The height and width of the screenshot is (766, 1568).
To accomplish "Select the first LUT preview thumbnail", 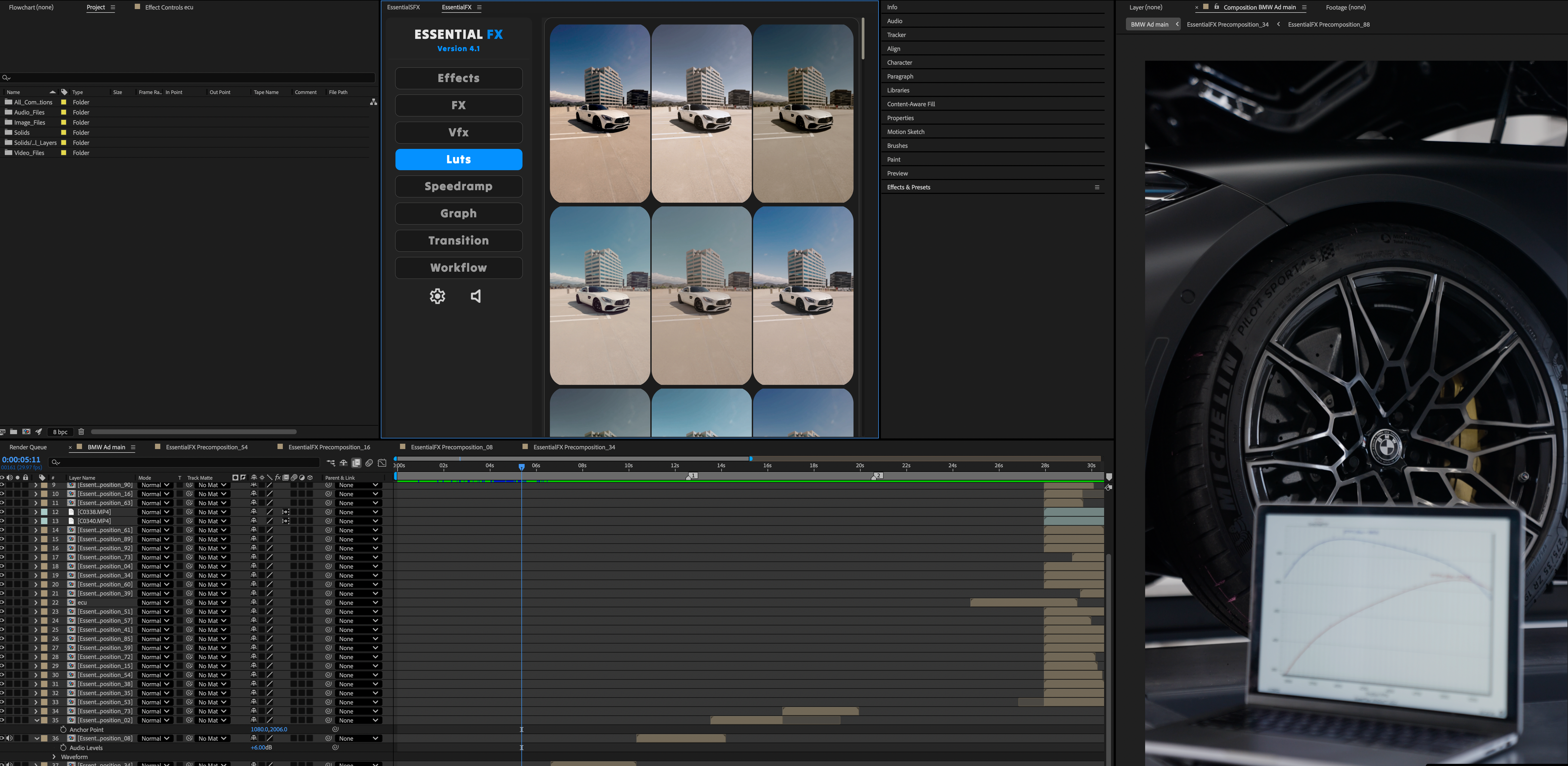I will coord(599,113).
